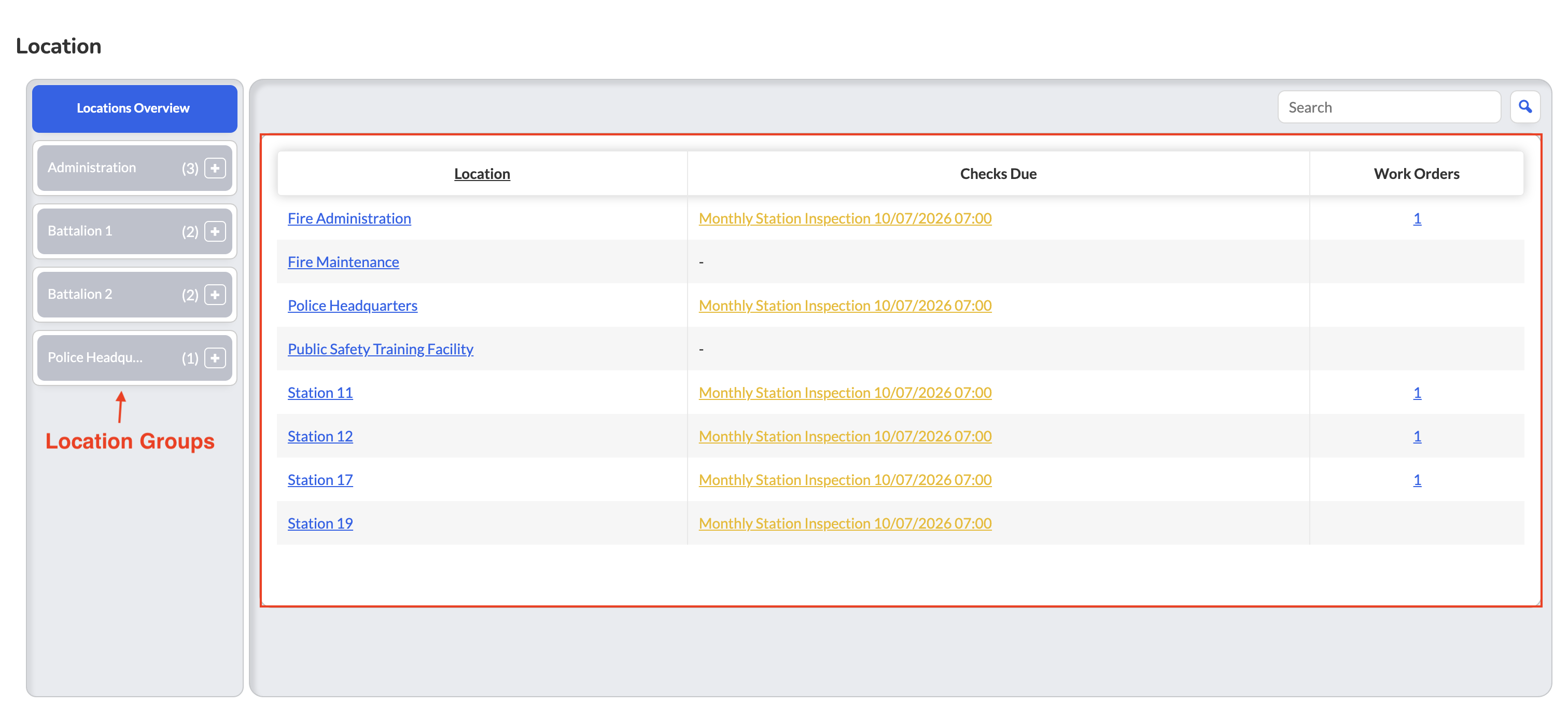Open the Public Safety Training Facility link
Viewport: 1568px width, 719px height.
tap(381, 349)
